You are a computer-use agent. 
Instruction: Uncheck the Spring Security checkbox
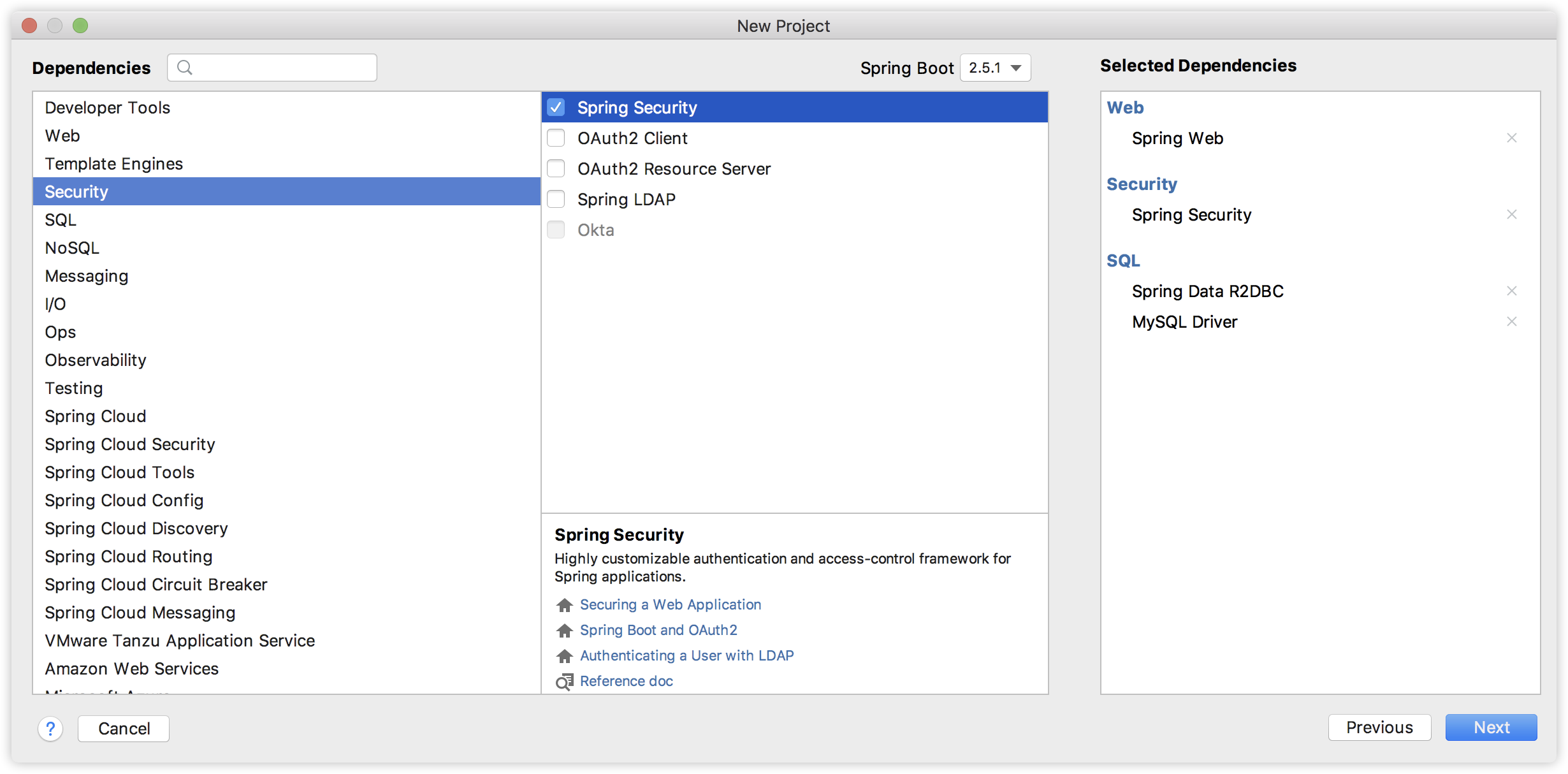pyautogui.click(x=556, y=107)
